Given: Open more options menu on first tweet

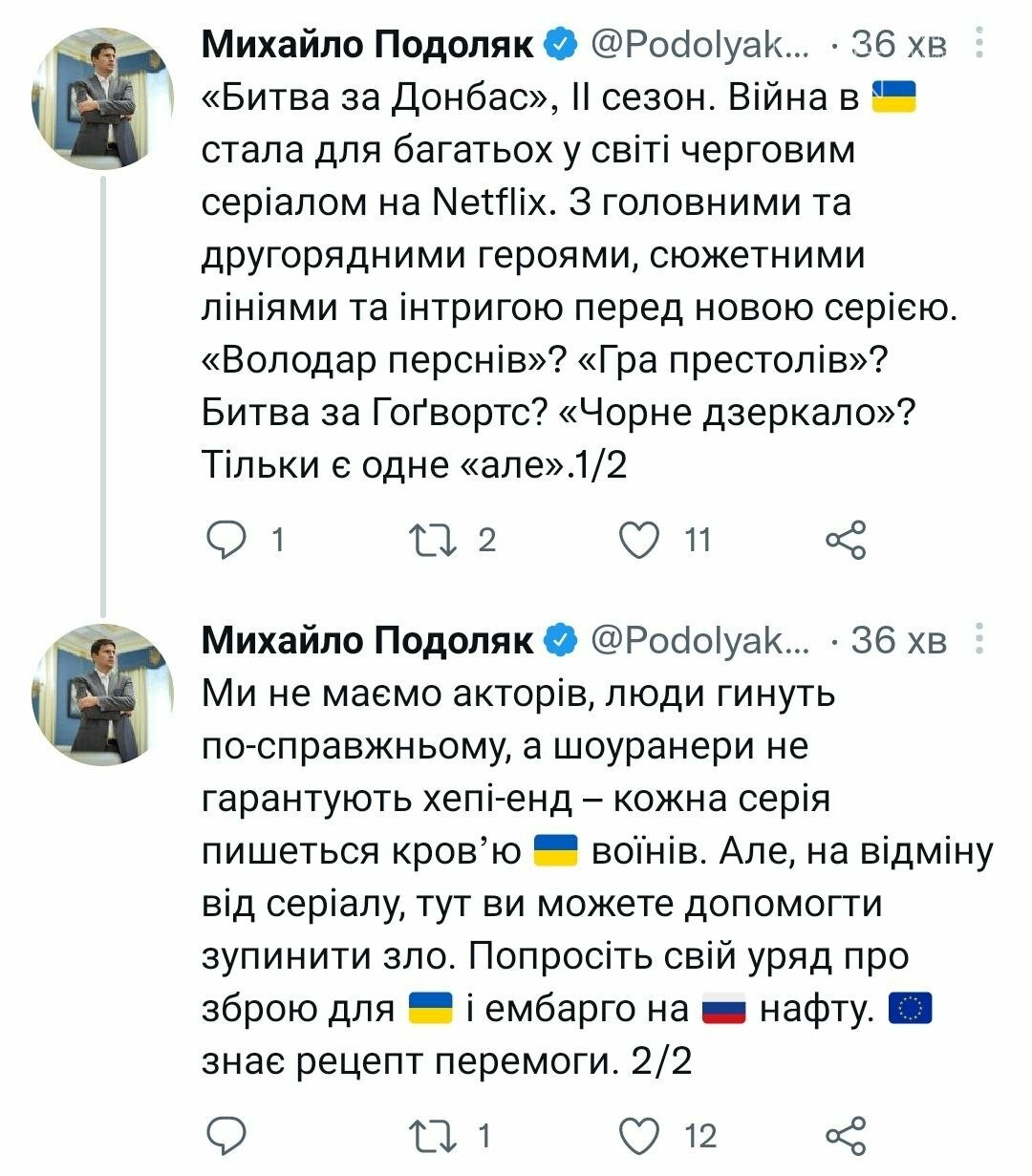Looking at the screenshot, I should [978, 44].
